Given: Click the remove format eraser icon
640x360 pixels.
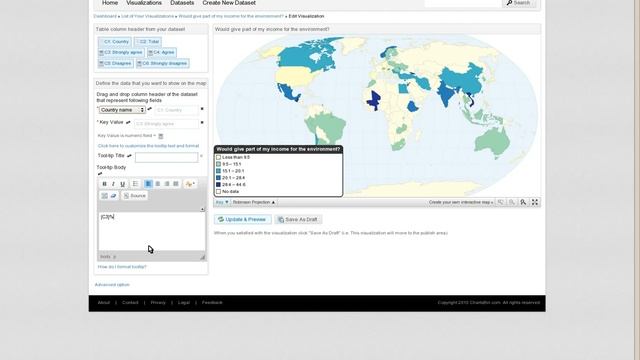Looking at the screenshot, I should (113, 196).
